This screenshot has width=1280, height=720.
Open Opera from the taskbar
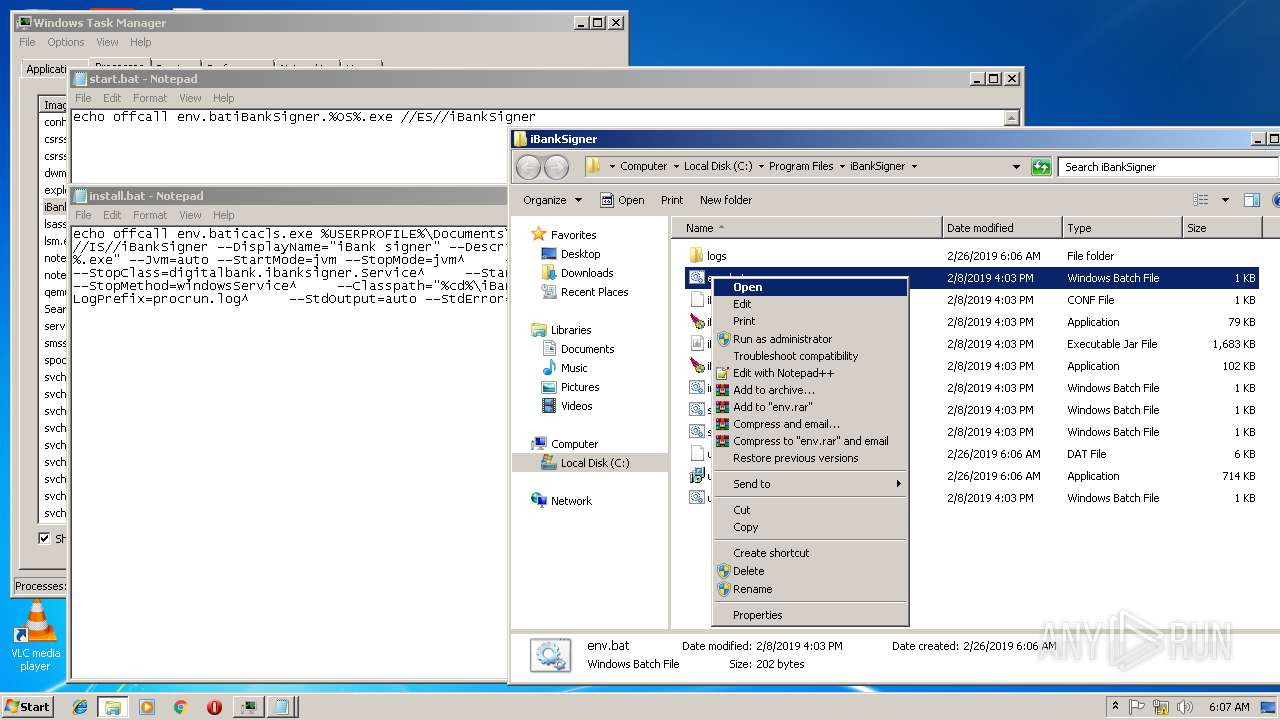click(214, 707)
